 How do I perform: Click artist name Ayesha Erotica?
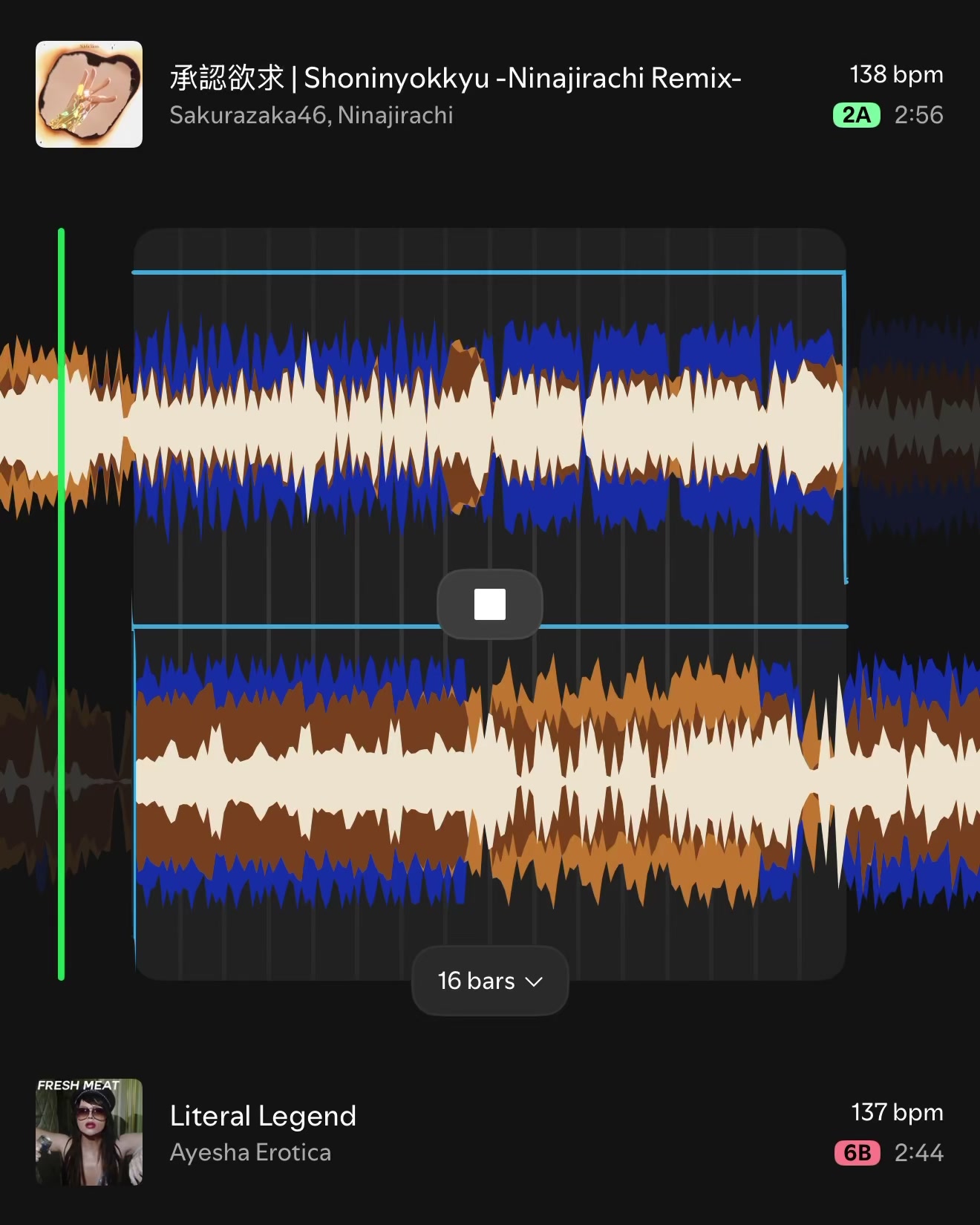coord(250,1152)
